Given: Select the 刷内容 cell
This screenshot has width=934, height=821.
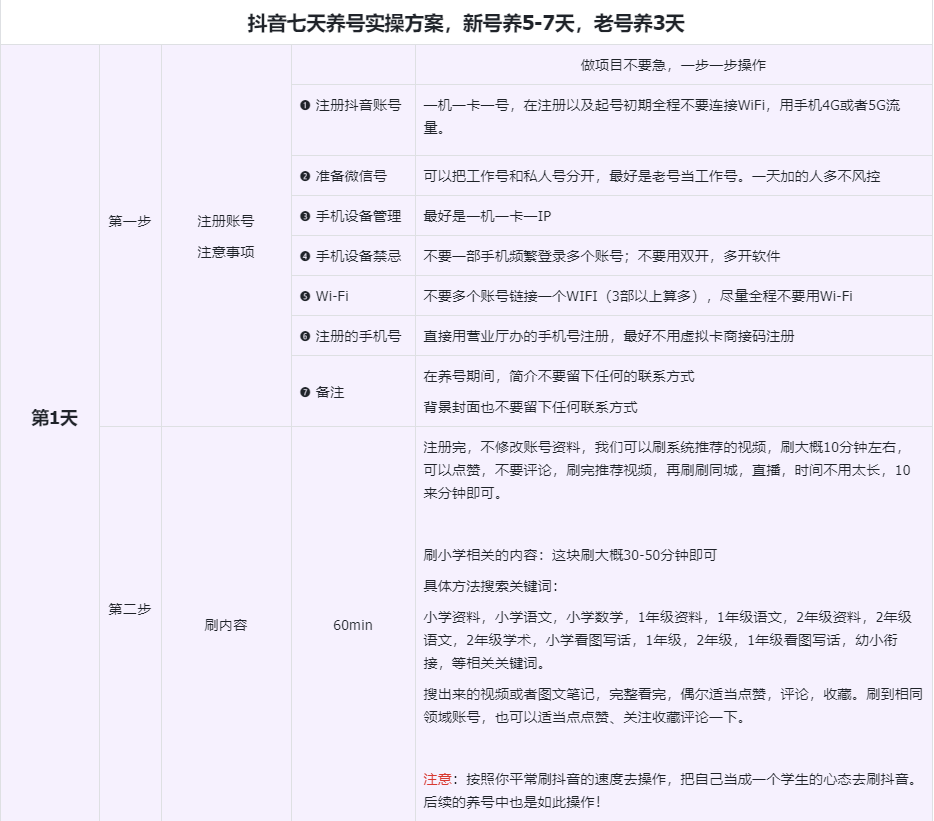Looking at the screenshot, I should click(x=226, y=623).
